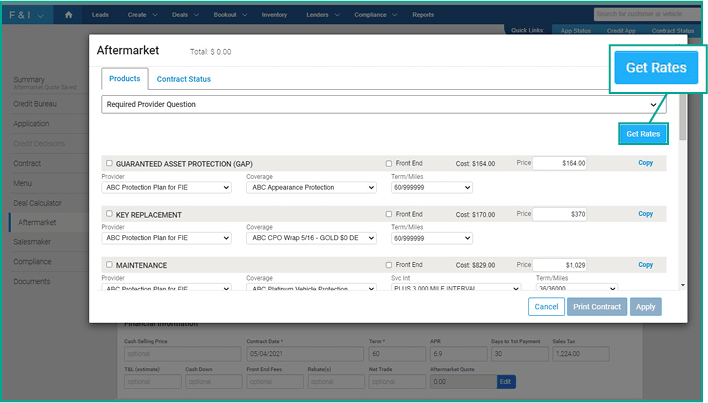
Task: Click the scrollbar down arrow in dialog
Action: tap(683, 285)
